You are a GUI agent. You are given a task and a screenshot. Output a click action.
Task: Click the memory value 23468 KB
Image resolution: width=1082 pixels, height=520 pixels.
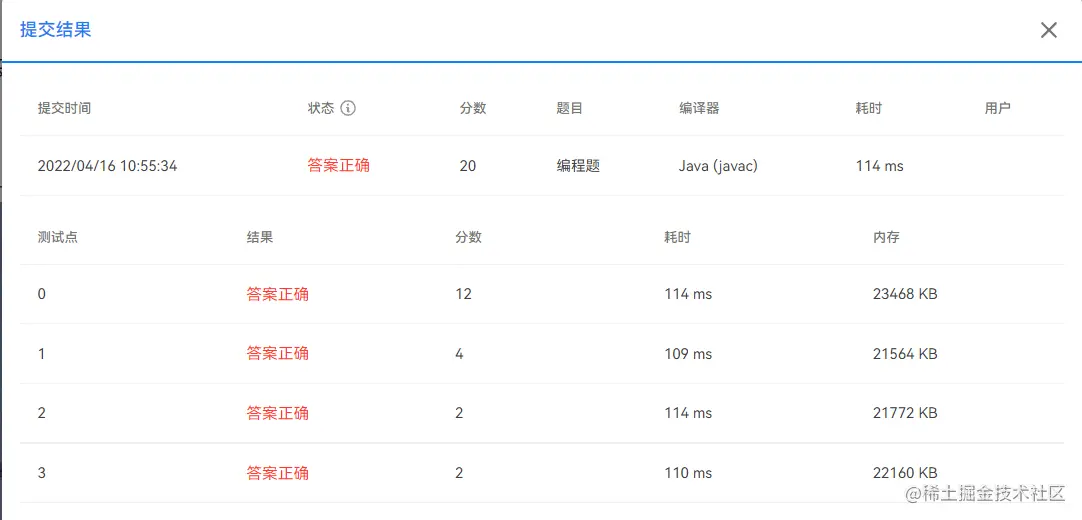pos(905,294)
